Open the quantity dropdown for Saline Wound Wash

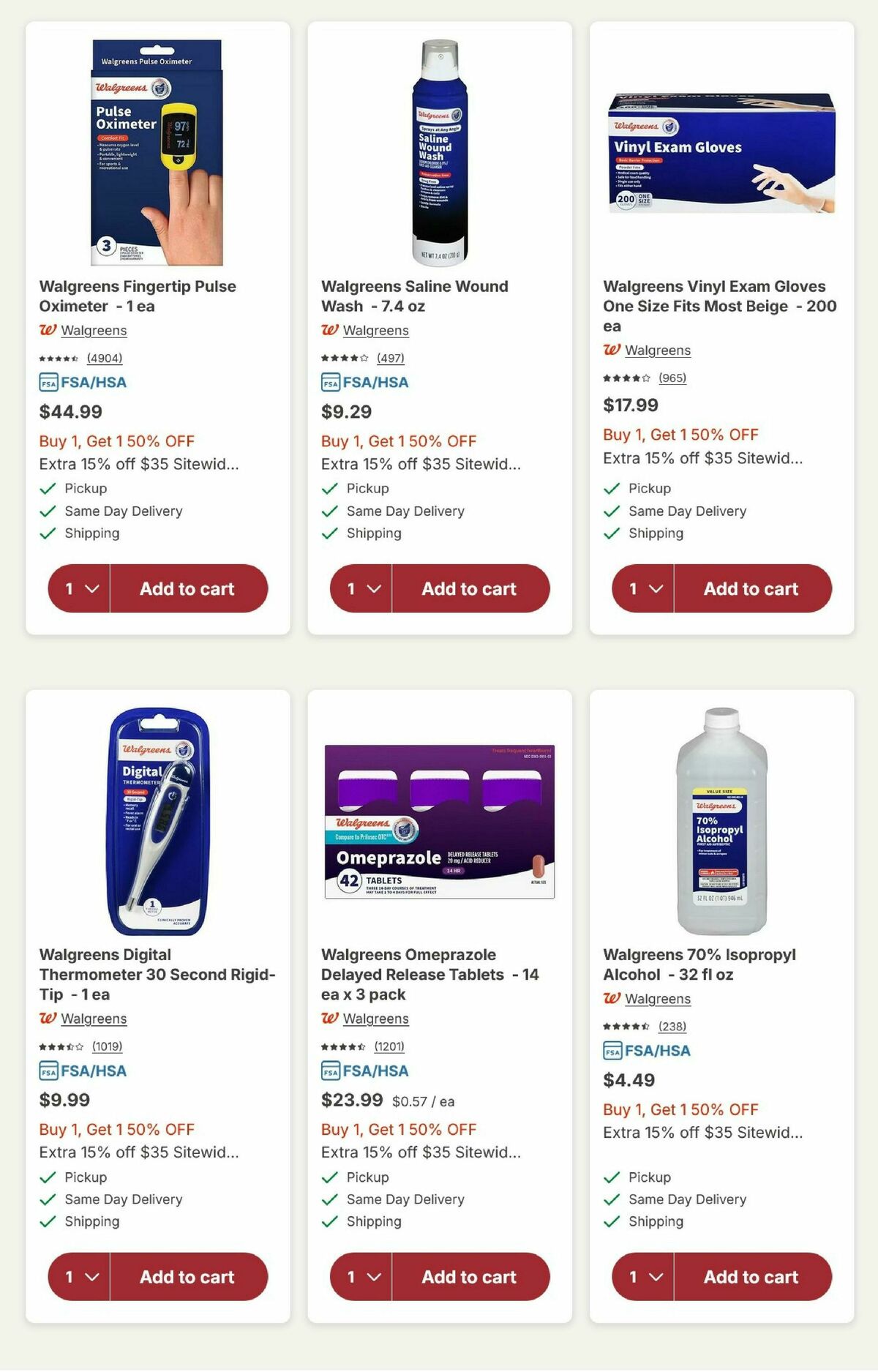tap(361, 588)
